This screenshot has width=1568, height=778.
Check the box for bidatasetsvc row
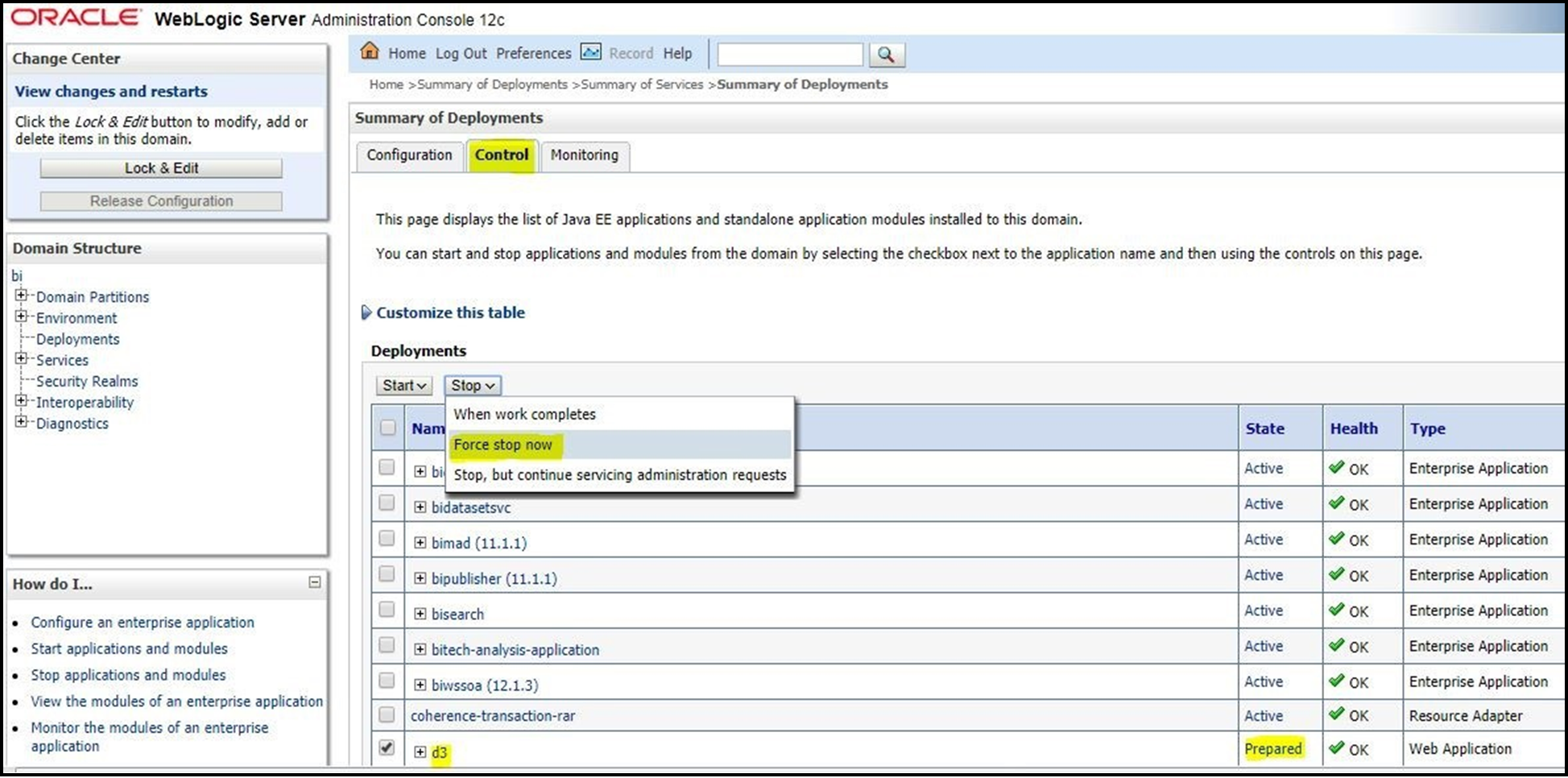[387, 503]
